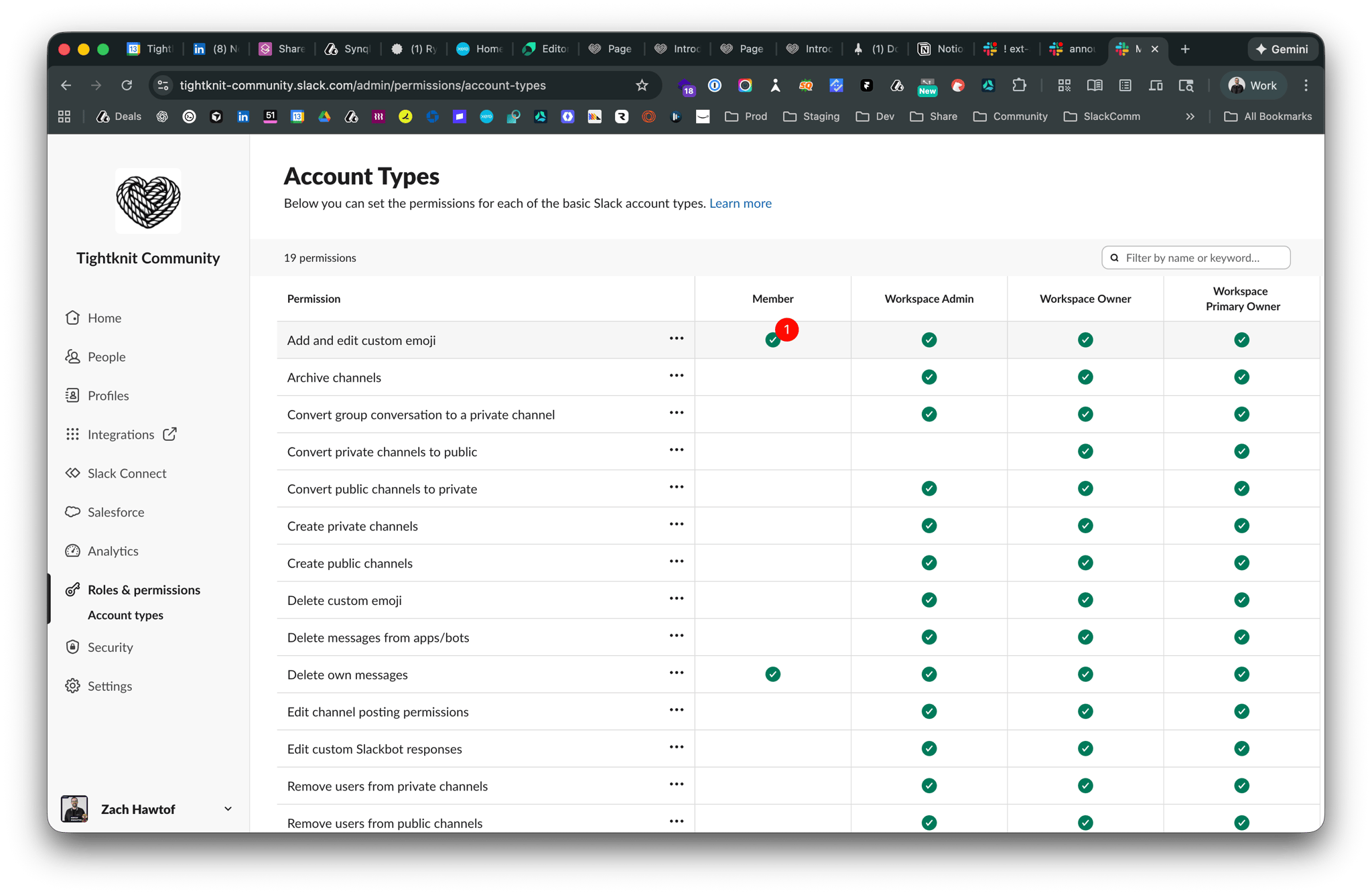
Task: Select Account types submenu item
Action: 125,615
